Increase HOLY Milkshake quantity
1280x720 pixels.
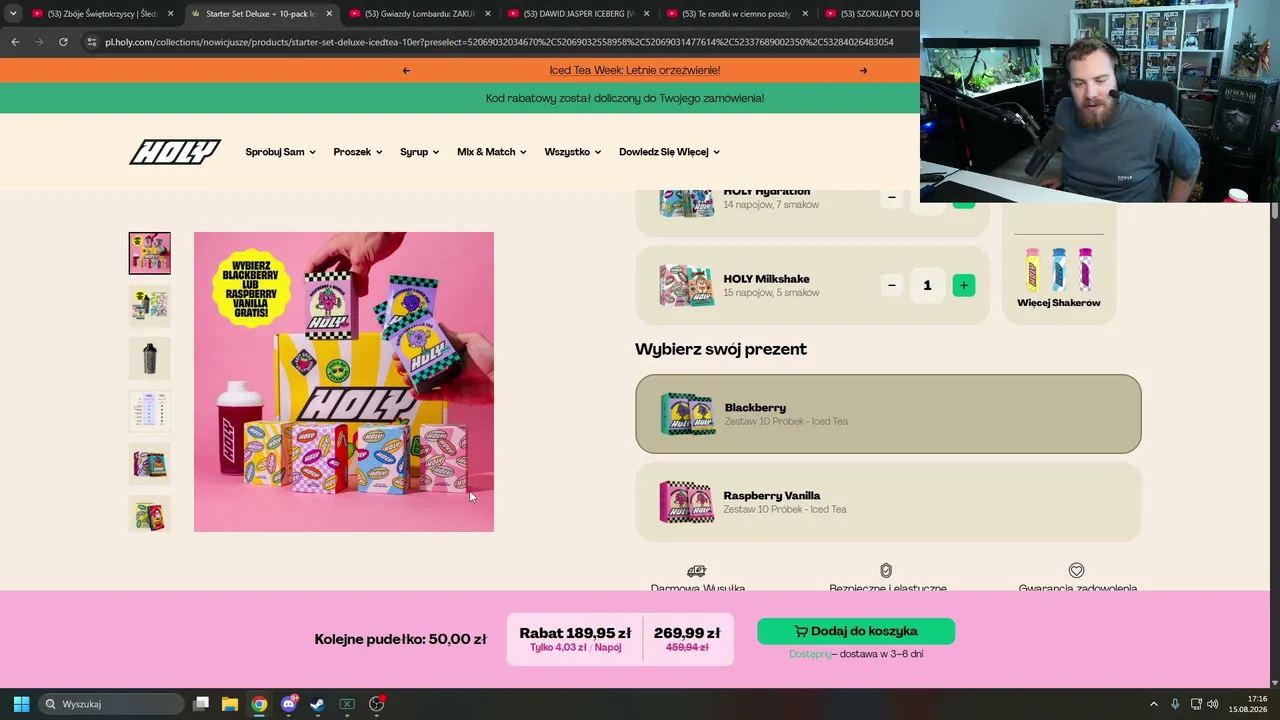coord(964,286)
